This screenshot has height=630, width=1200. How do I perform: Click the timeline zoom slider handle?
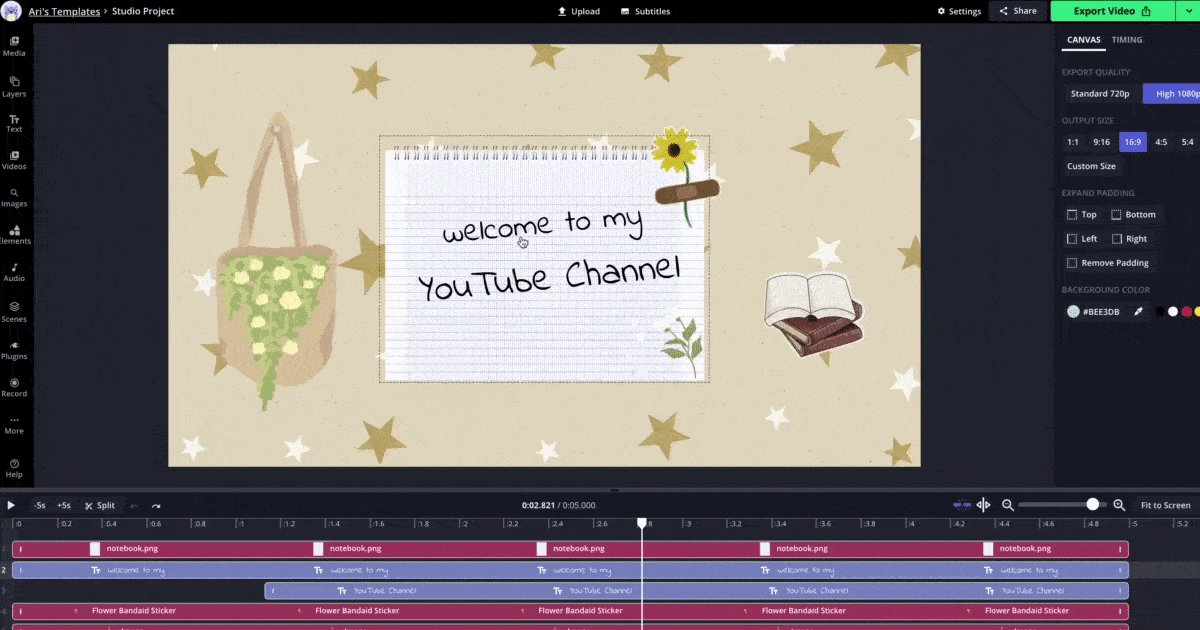[x=1093, y=505]
